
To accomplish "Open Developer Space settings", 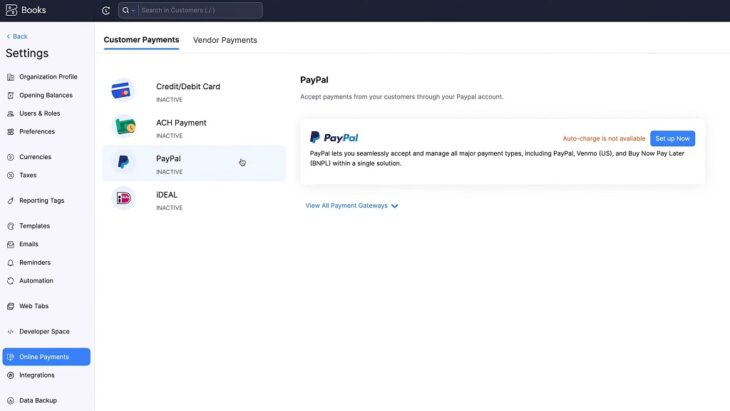I will click(x=46, y=332).
